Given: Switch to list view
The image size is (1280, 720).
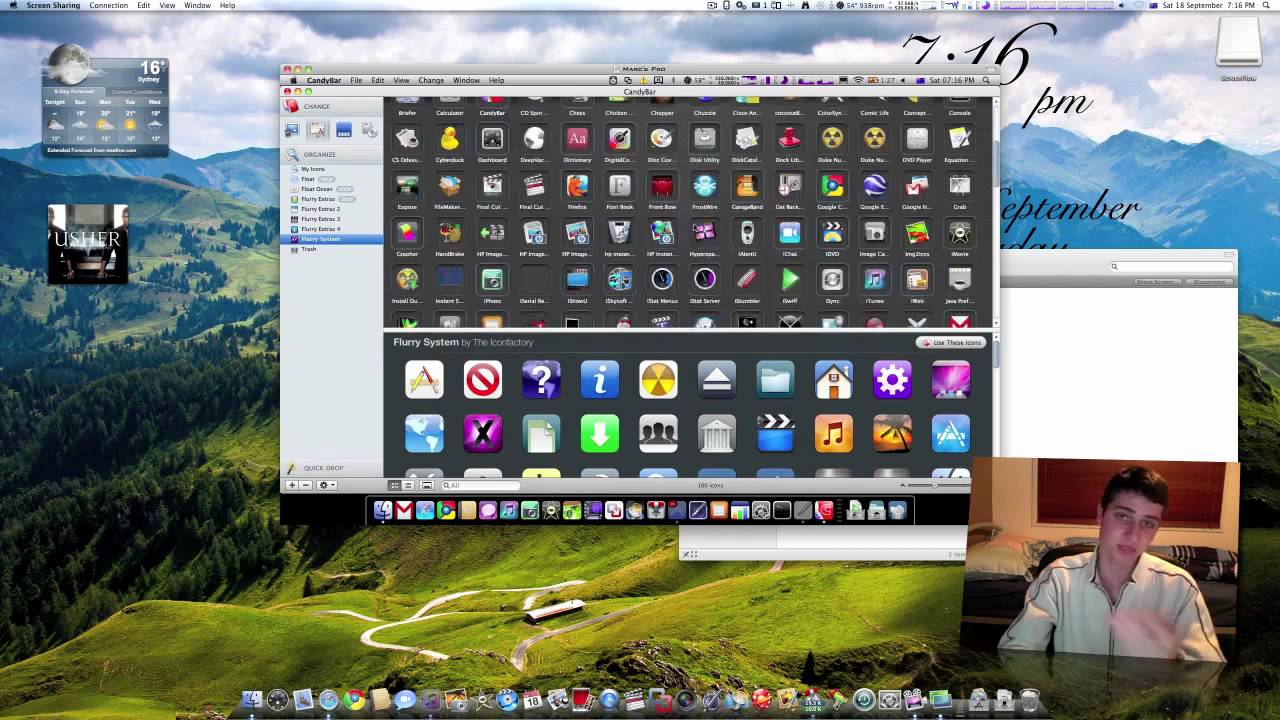Looking at the screenshot, I should click(408, 485).
